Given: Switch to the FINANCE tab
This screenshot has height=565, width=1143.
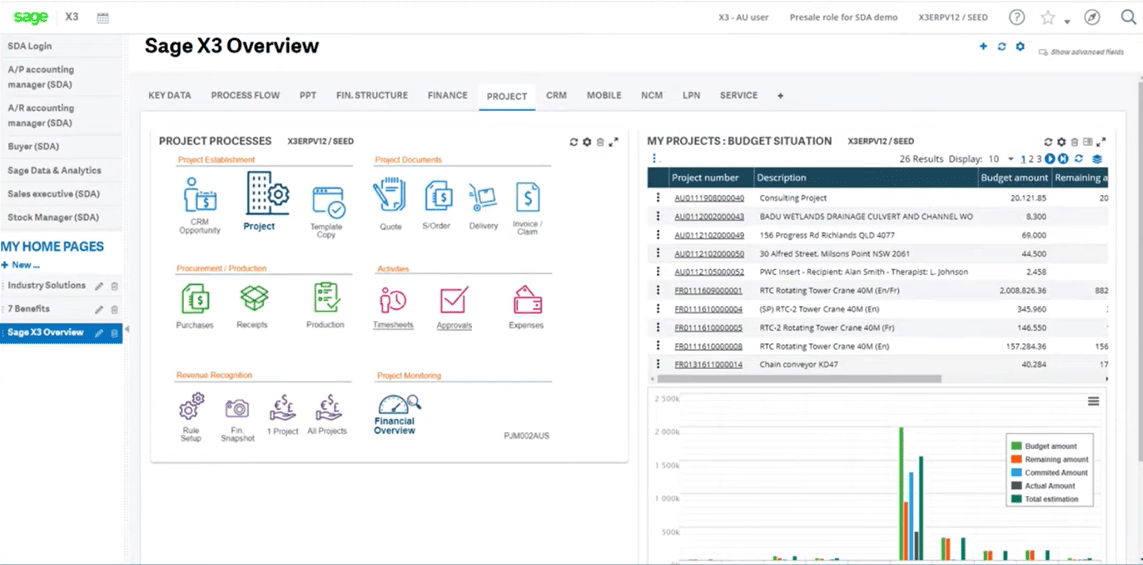Looking at the screenshot, I should point(448,96).
